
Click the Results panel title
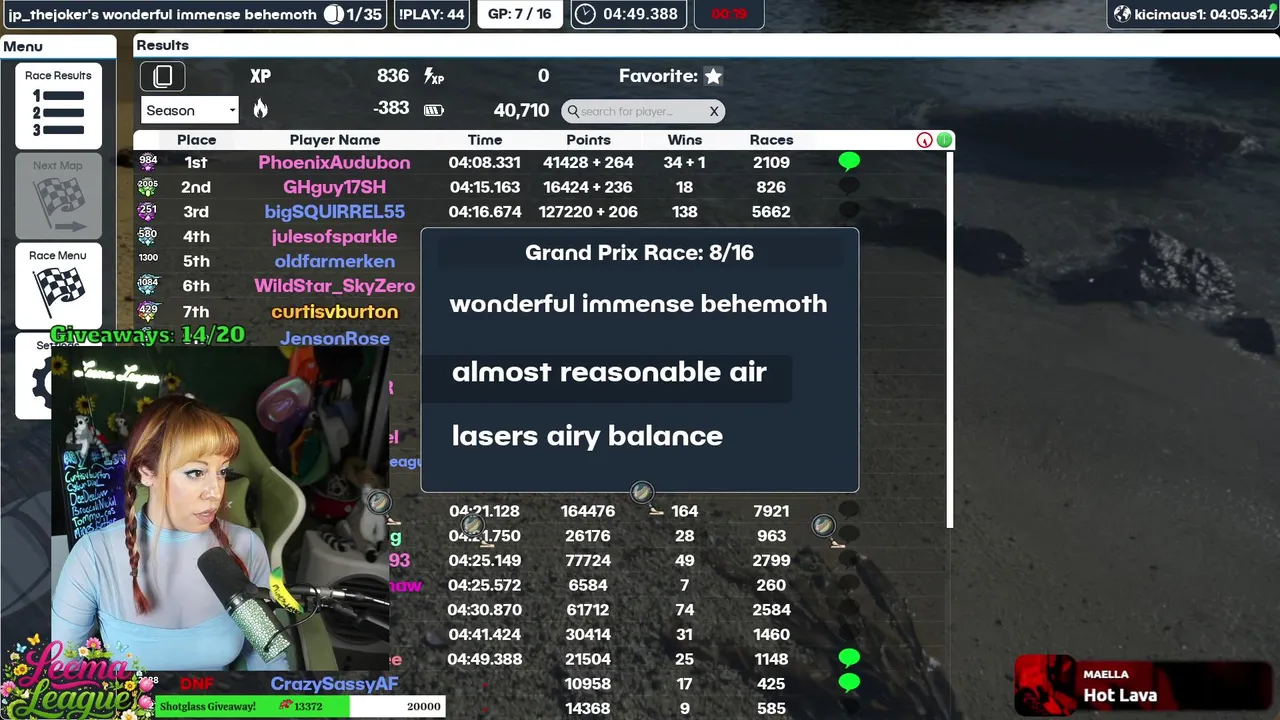coord(163,45)
